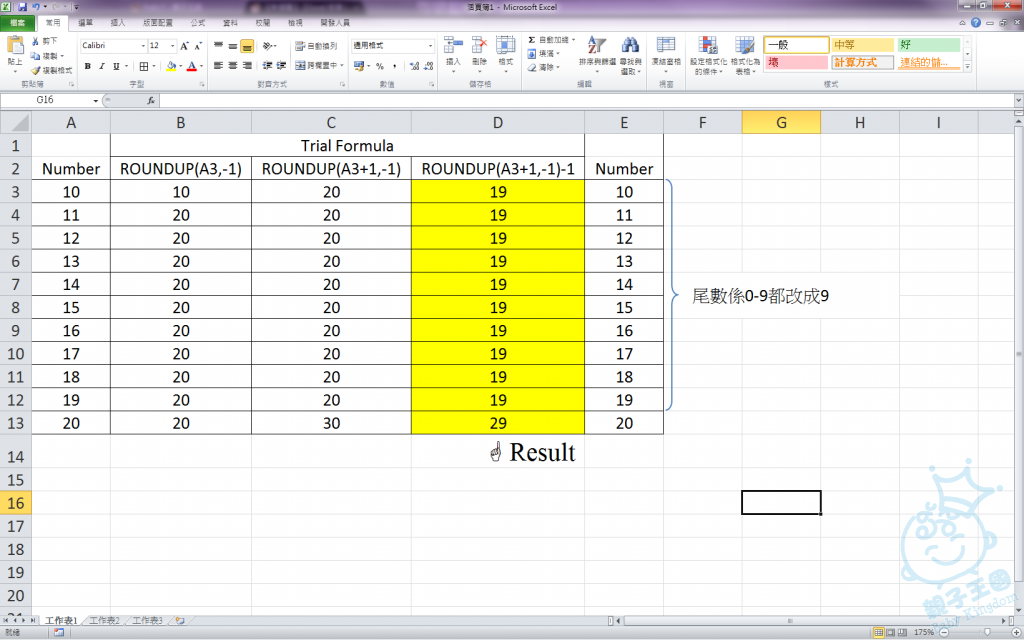Open the 通用格式 number format dropdown
The width and height of the screenshot is (1024, 640).
pos(430,46)
